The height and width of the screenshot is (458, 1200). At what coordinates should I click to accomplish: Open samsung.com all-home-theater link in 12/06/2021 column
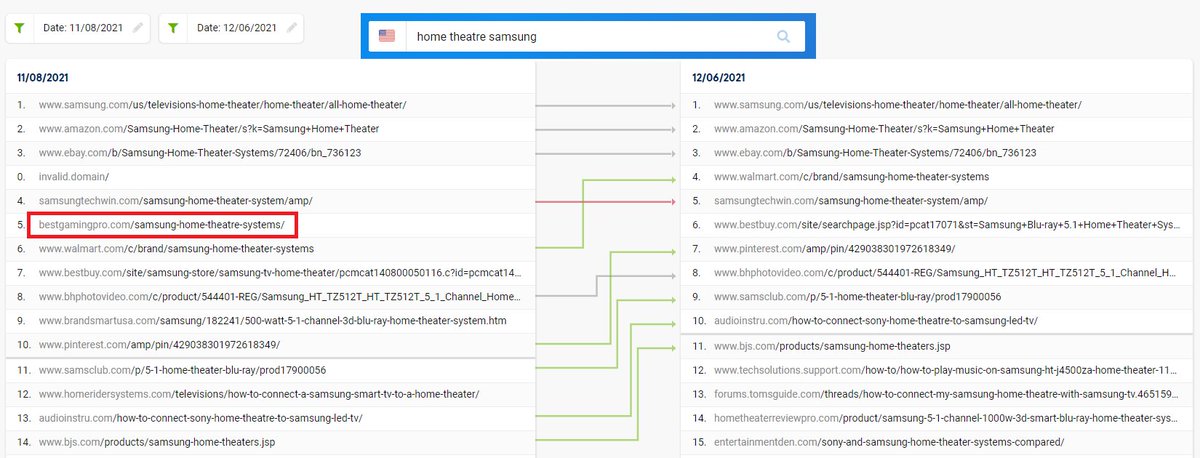tap(897, 104)
